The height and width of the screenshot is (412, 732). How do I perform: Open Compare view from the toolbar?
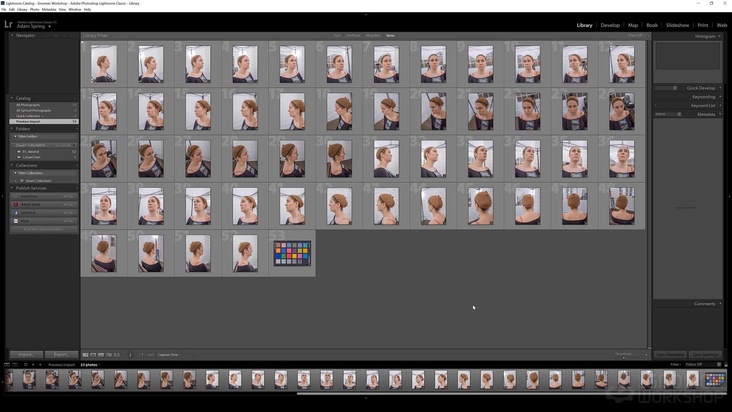[x=101, y=355]
